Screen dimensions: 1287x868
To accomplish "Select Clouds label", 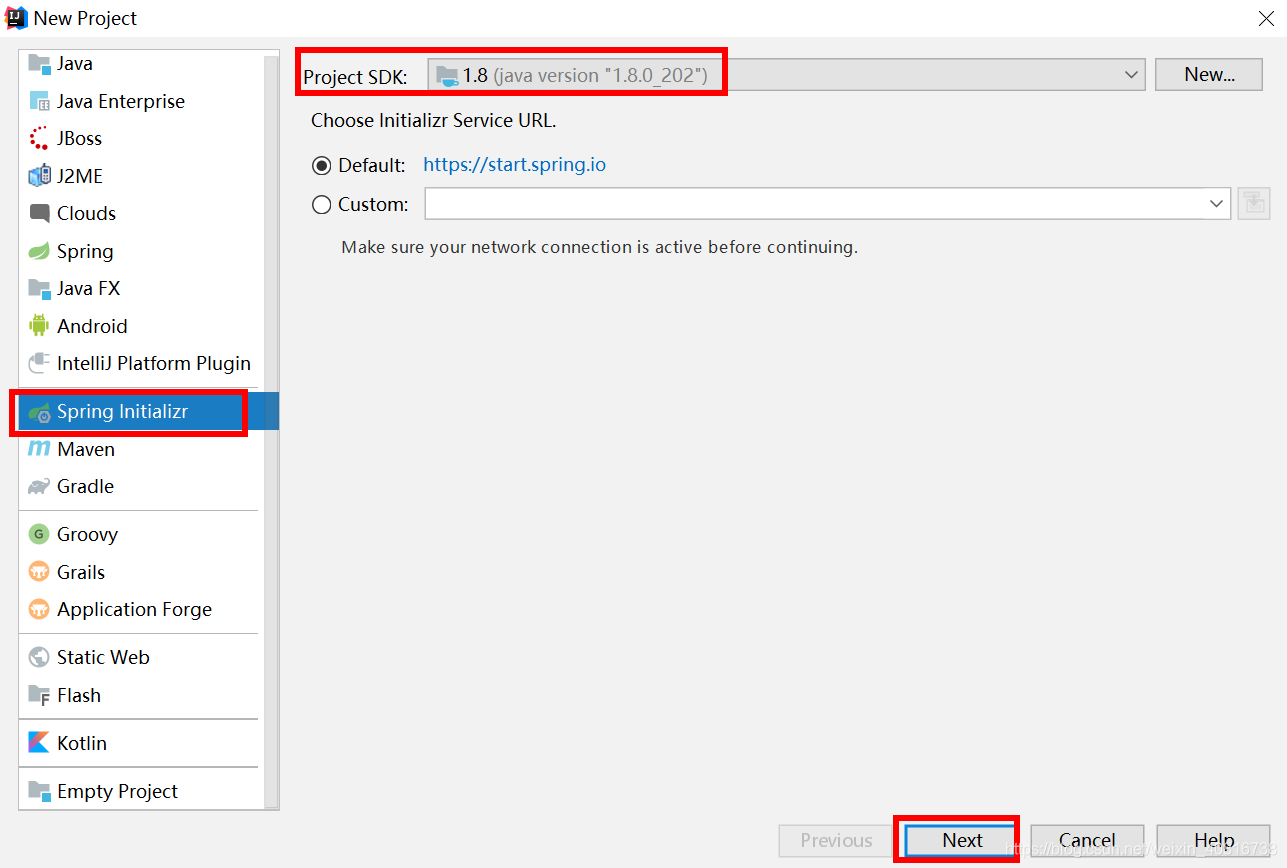I will click(86, 214).
